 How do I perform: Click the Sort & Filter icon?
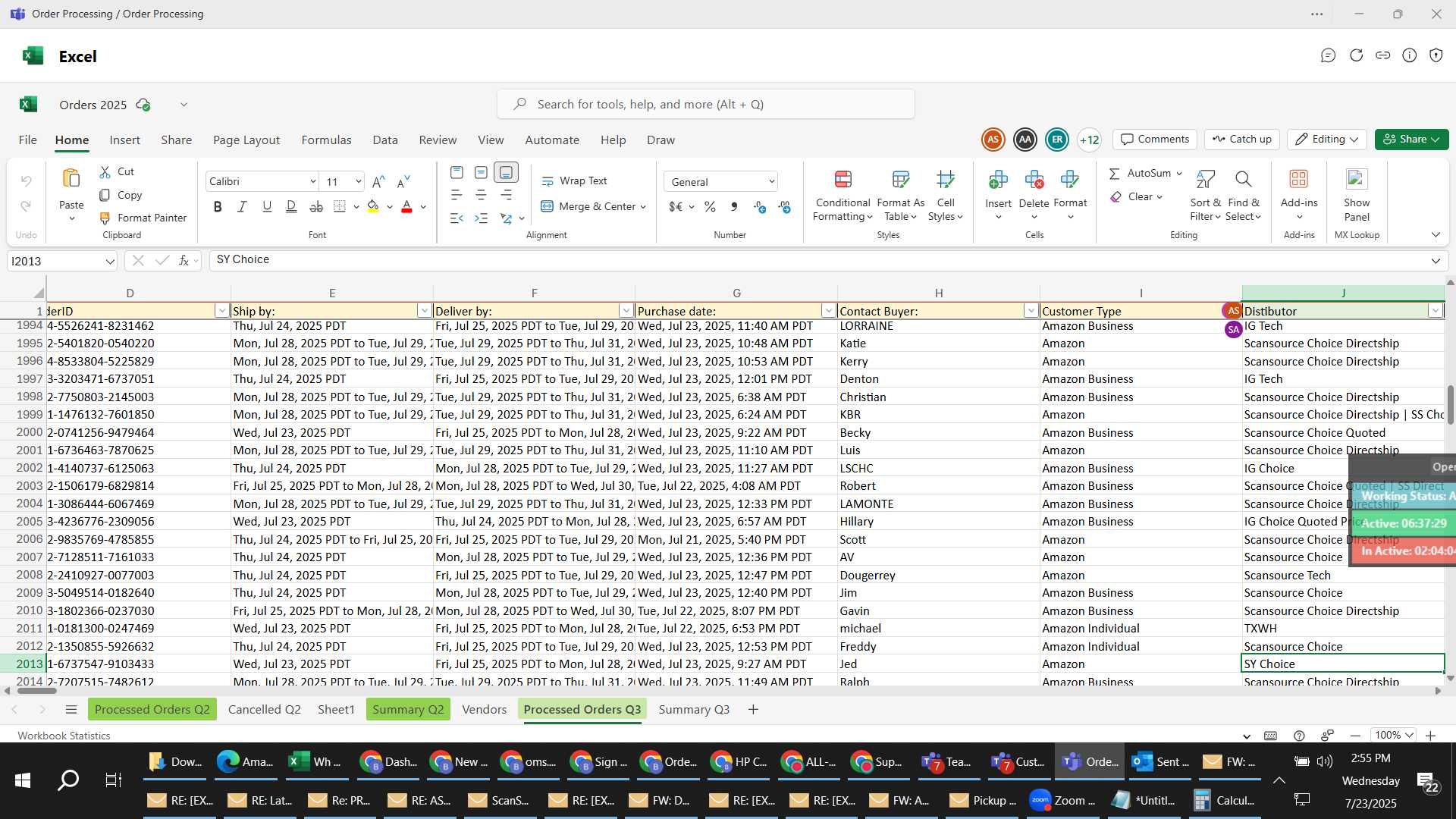[1205, 179]
